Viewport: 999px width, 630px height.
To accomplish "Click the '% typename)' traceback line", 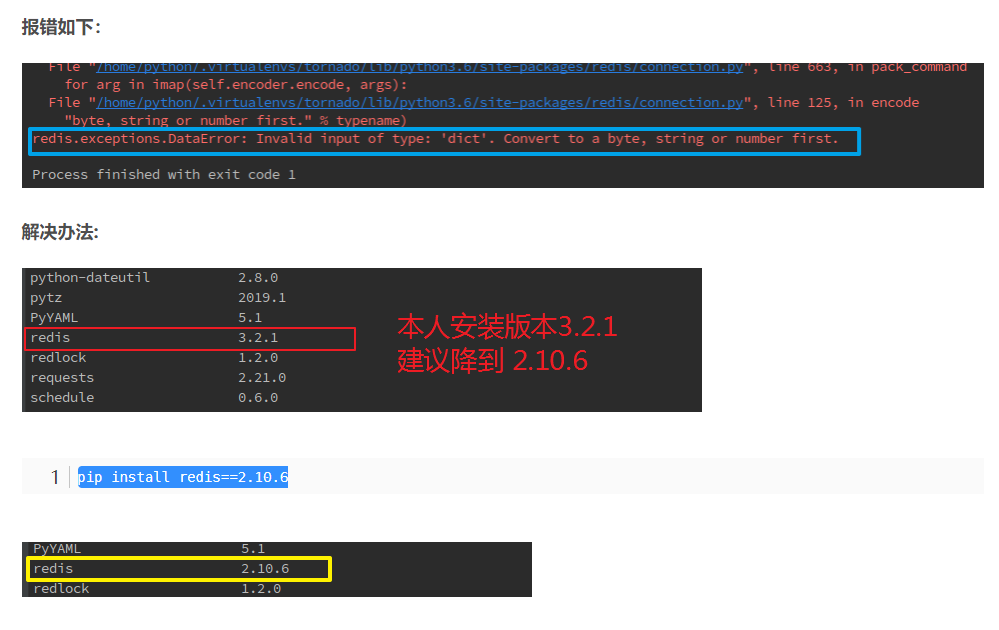I will (x=235, y=120).
